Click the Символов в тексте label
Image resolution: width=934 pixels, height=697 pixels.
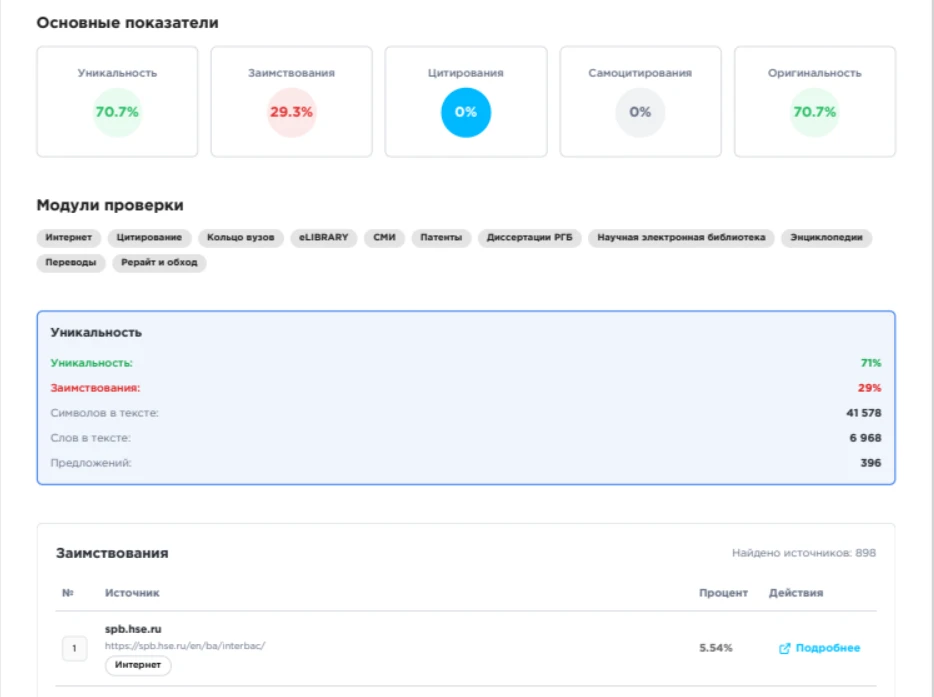tap(104, 413)
